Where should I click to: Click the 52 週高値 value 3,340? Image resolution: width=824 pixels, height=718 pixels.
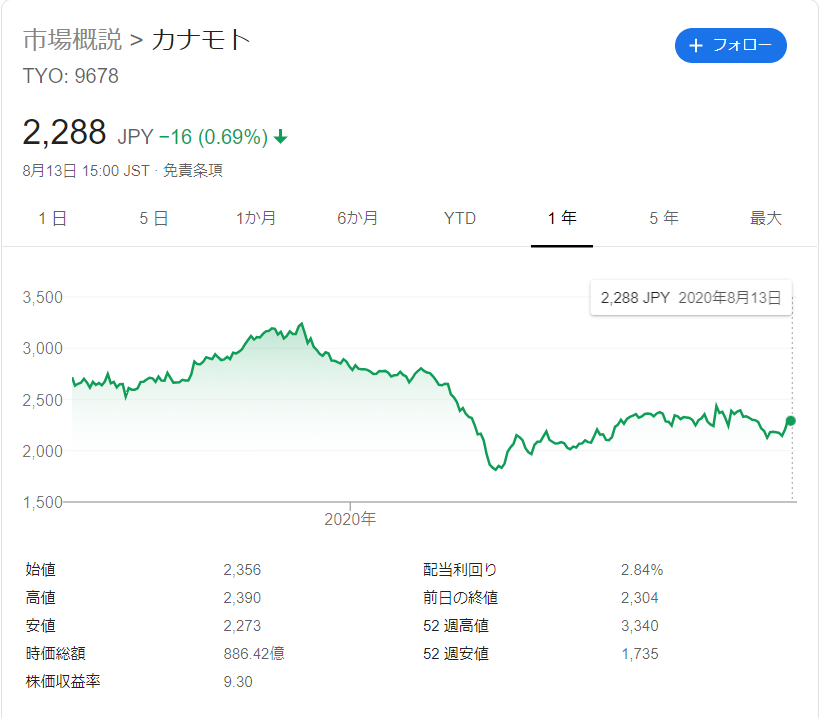point(639,626)
